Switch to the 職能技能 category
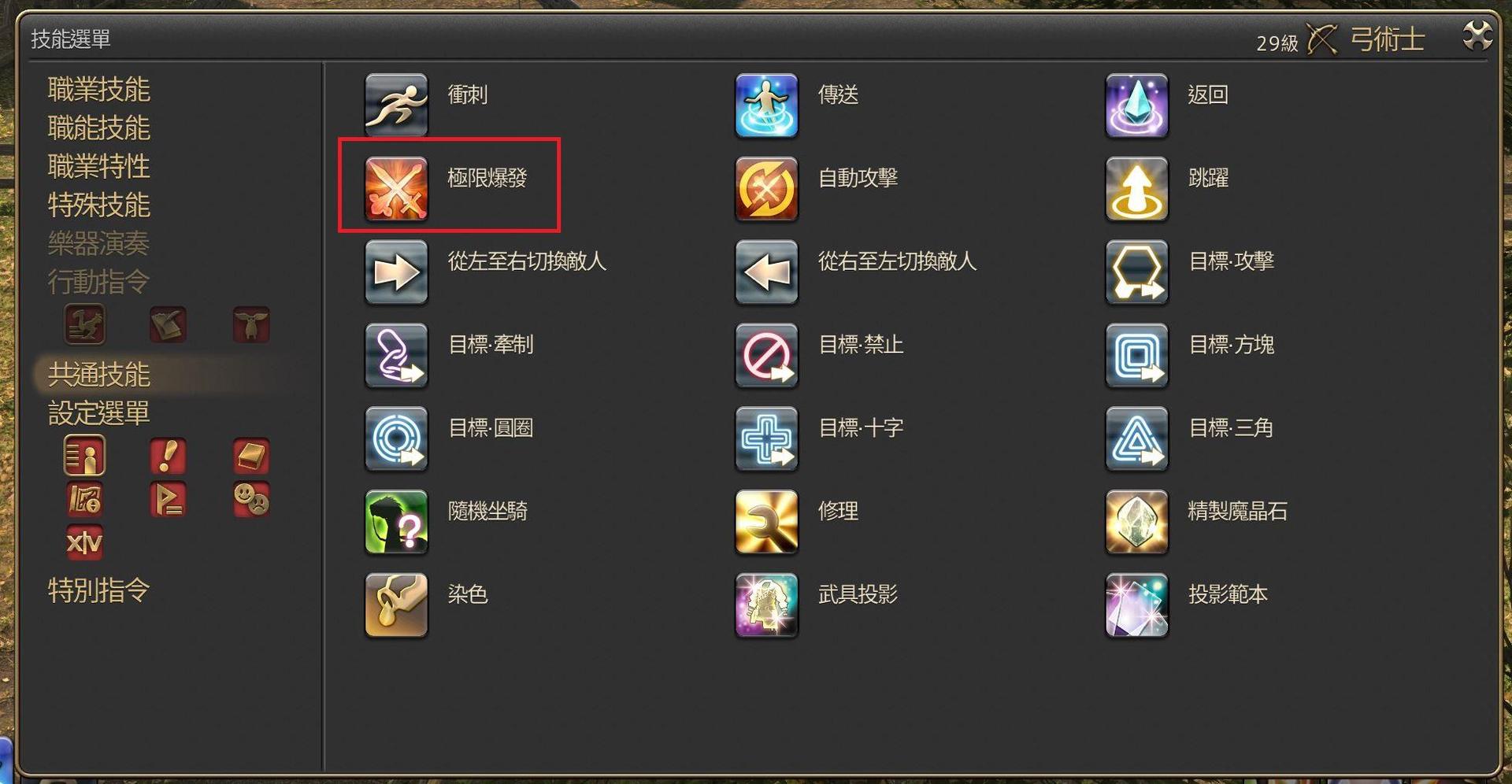Screen dimensions: 1512x784 point(99,128)
